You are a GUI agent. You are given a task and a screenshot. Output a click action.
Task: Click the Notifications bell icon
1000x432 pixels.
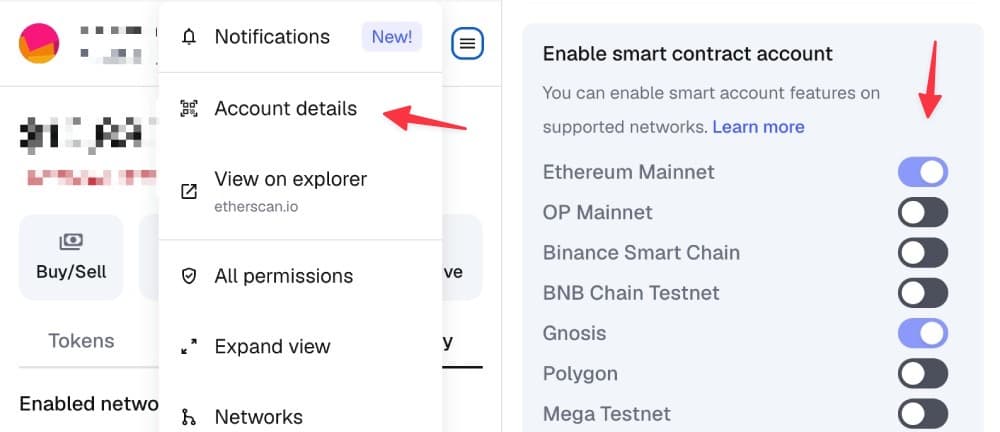coord(189,37)
